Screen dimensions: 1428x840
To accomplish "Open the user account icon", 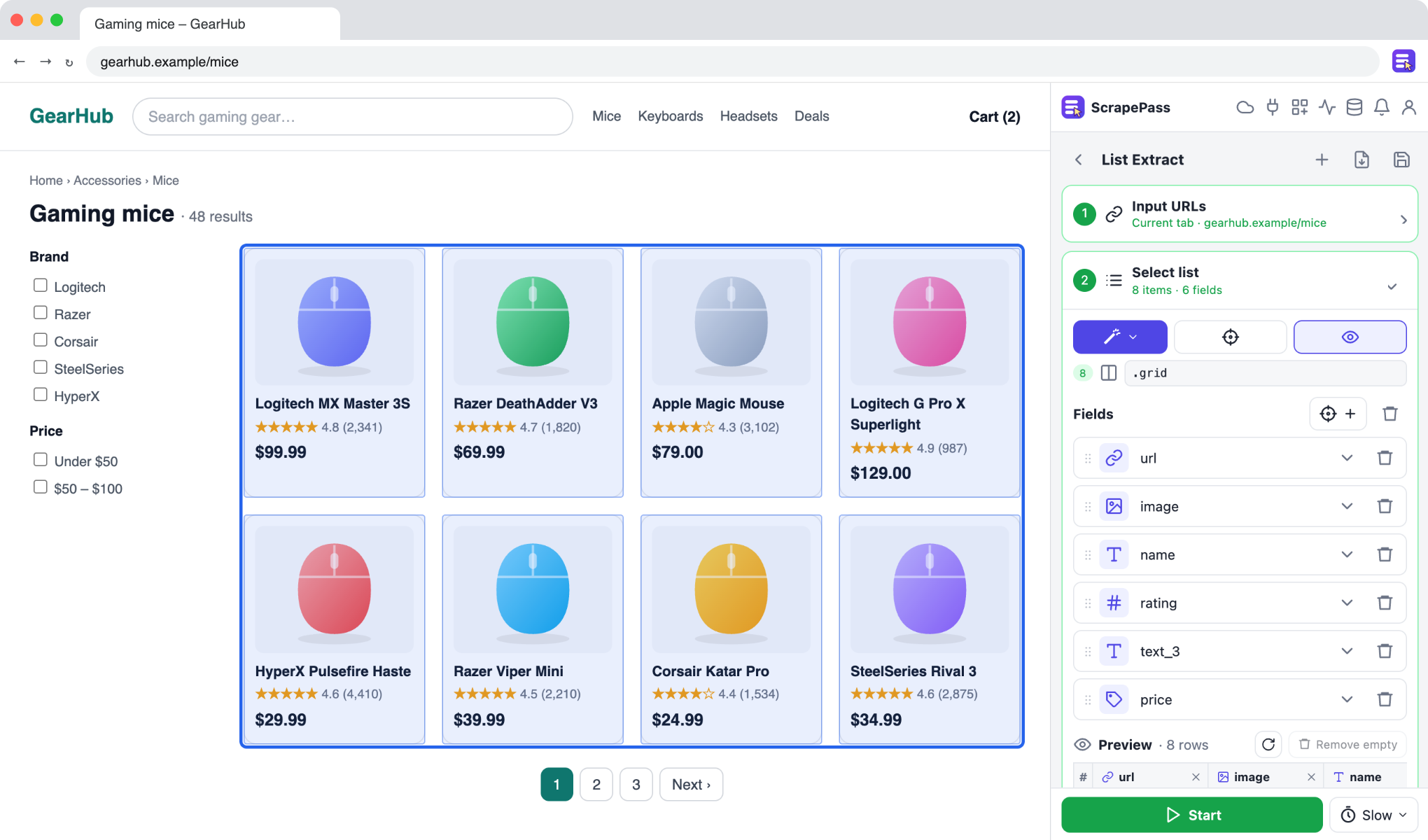I will (1409, 107).
